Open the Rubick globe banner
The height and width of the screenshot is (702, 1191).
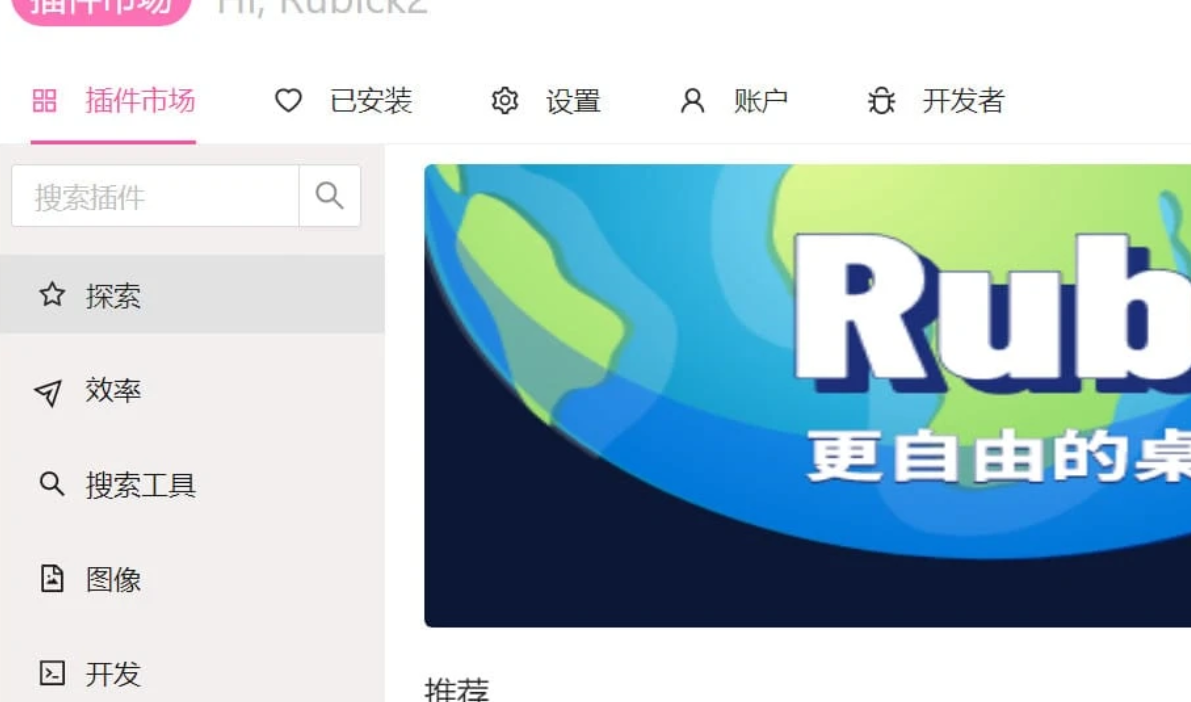tap(807, 395)
